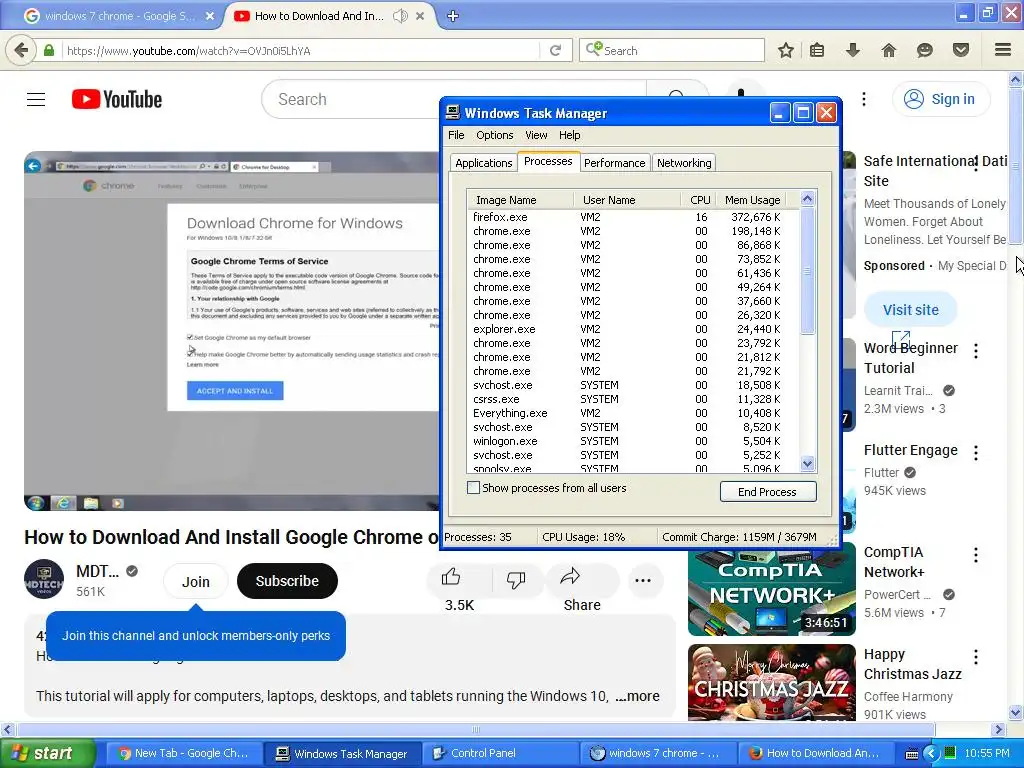The width and height of the screenshot is (1024, 768).
Task: Open YouTube settings three-dot menu beside Sign in
Action: [864, 99]
